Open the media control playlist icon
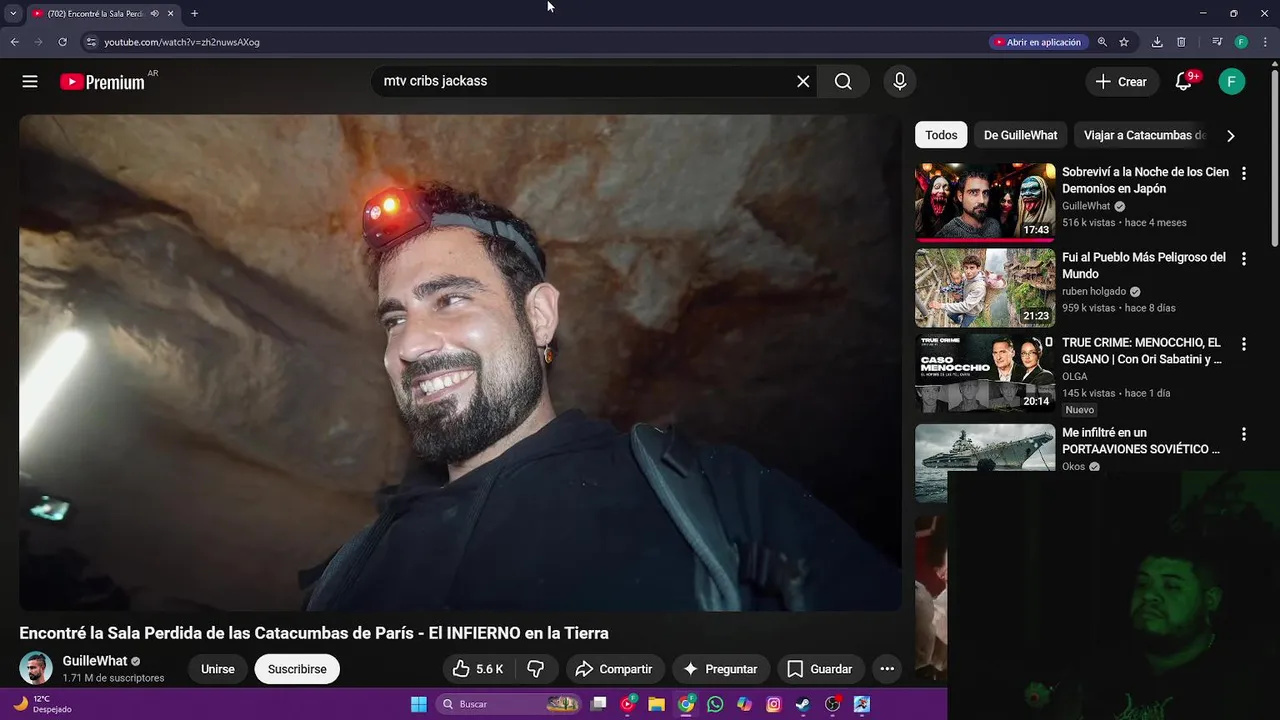Viewport: 1280px width, 720px height. pyautogui.click(x=1217, y=42)
